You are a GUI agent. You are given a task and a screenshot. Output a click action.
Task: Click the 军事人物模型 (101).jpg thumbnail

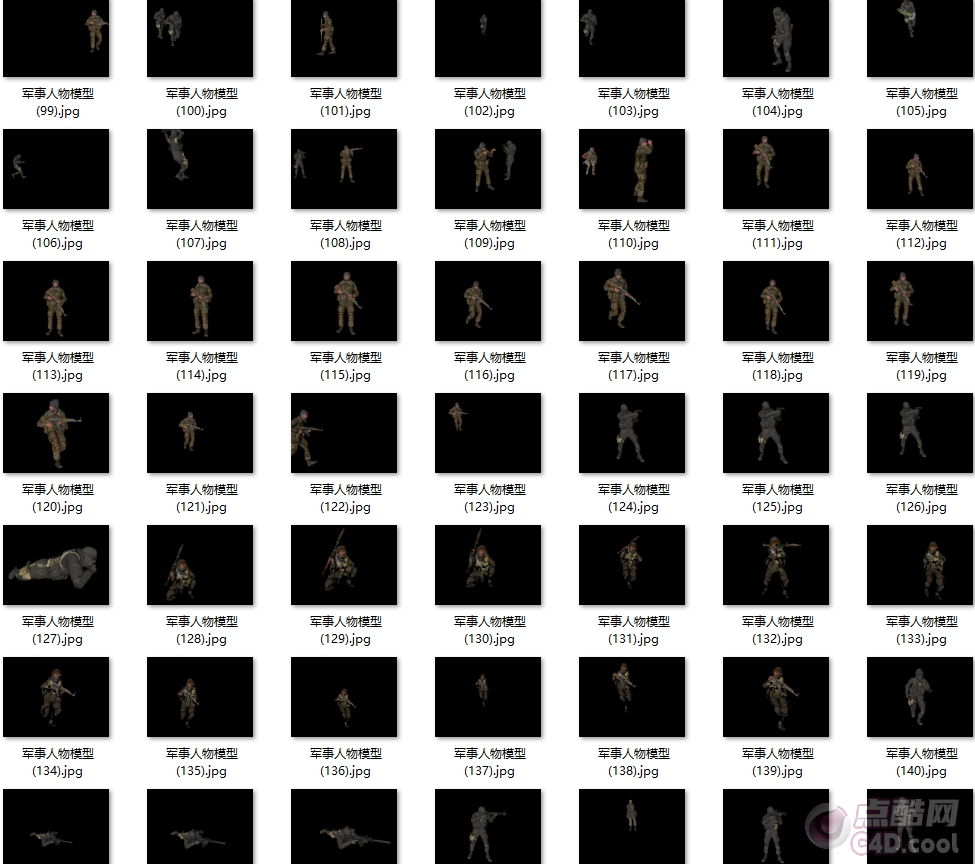[x=344, y=38]
